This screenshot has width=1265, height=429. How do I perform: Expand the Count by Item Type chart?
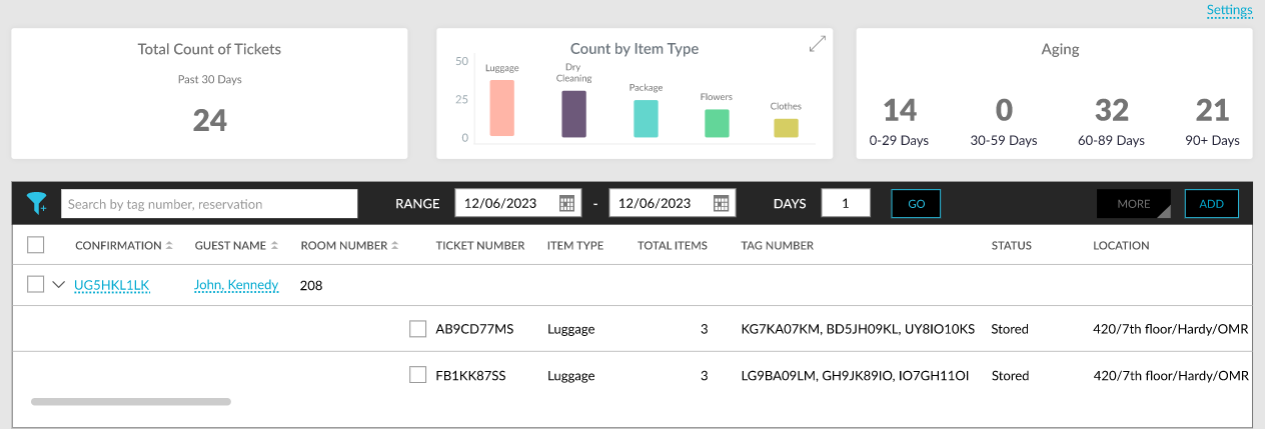(x=817, y=44)
